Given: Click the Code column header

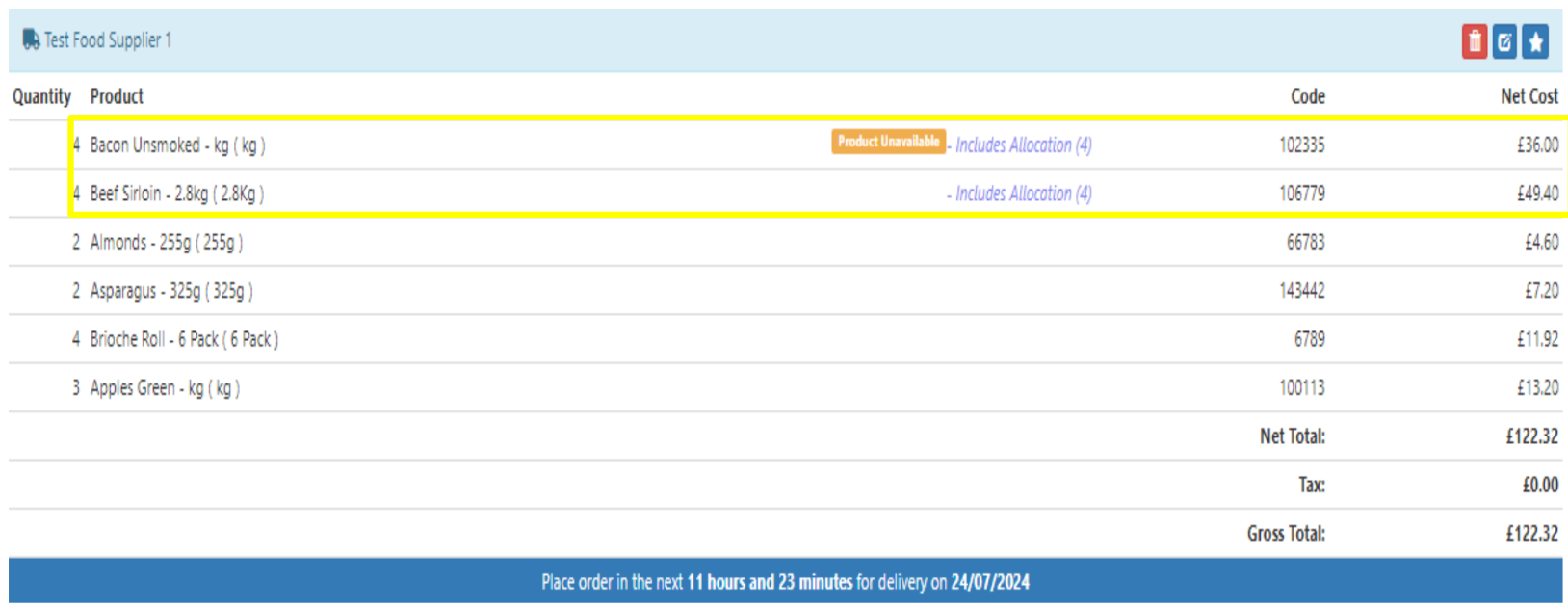Looking at the screenshot, I should click(1307, 96).
